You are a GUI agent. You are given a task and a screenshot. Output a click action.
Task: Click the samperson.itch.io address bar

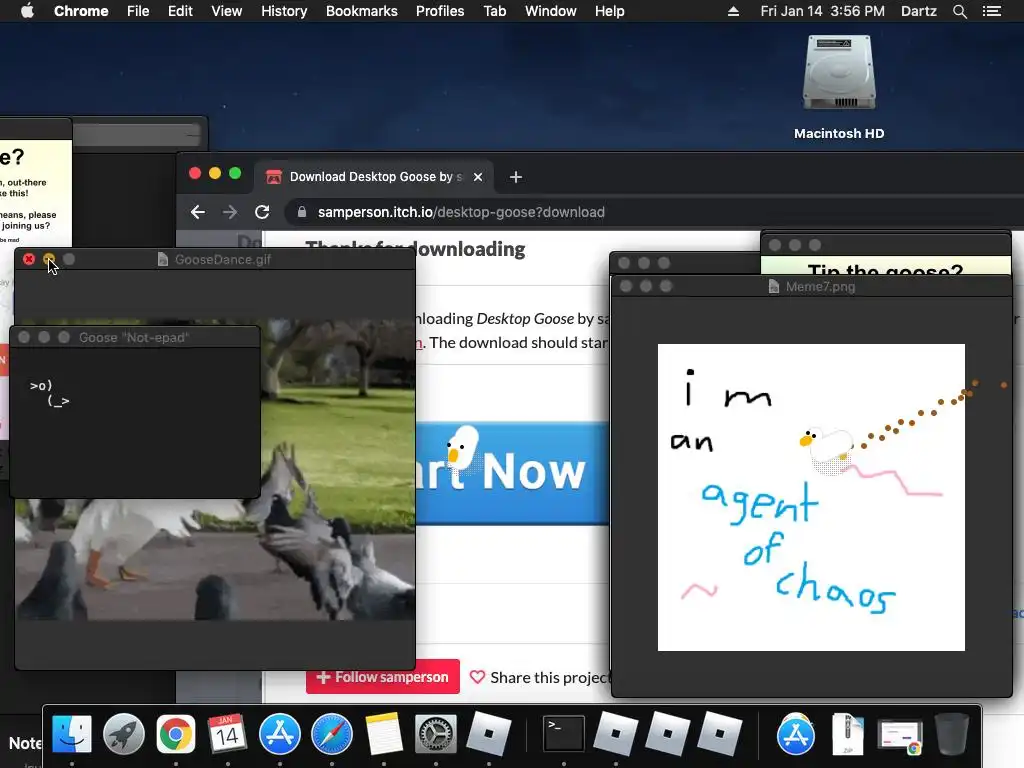pos(653,212)
